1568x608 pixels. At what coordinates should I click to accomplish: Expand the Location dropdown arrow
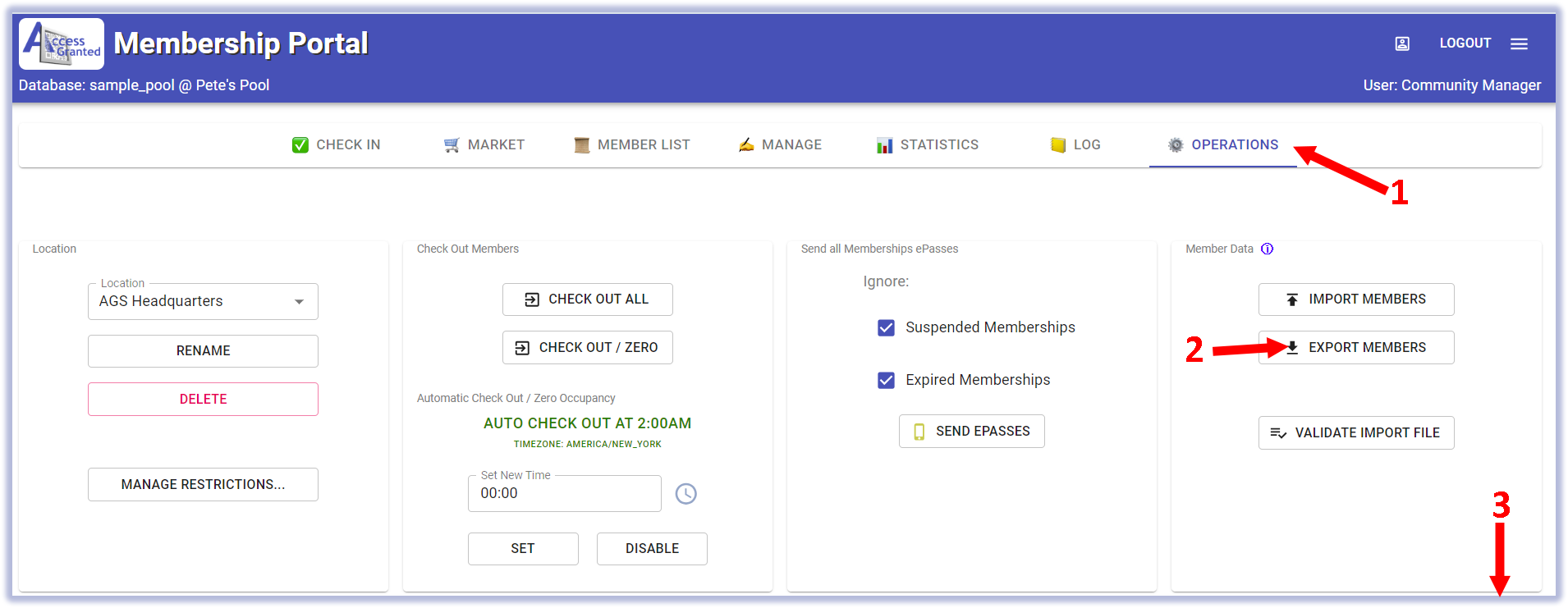pos(300,302)
